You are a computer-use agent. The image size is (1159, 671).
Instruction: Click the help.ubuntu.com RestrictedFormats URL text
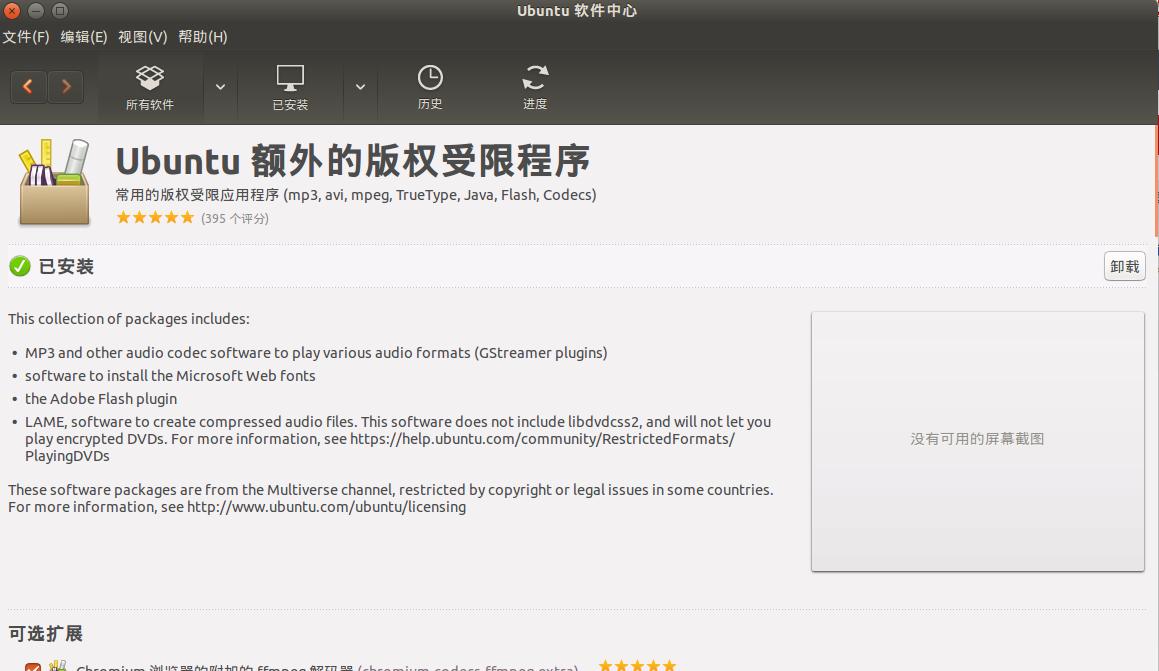(543, 439)
